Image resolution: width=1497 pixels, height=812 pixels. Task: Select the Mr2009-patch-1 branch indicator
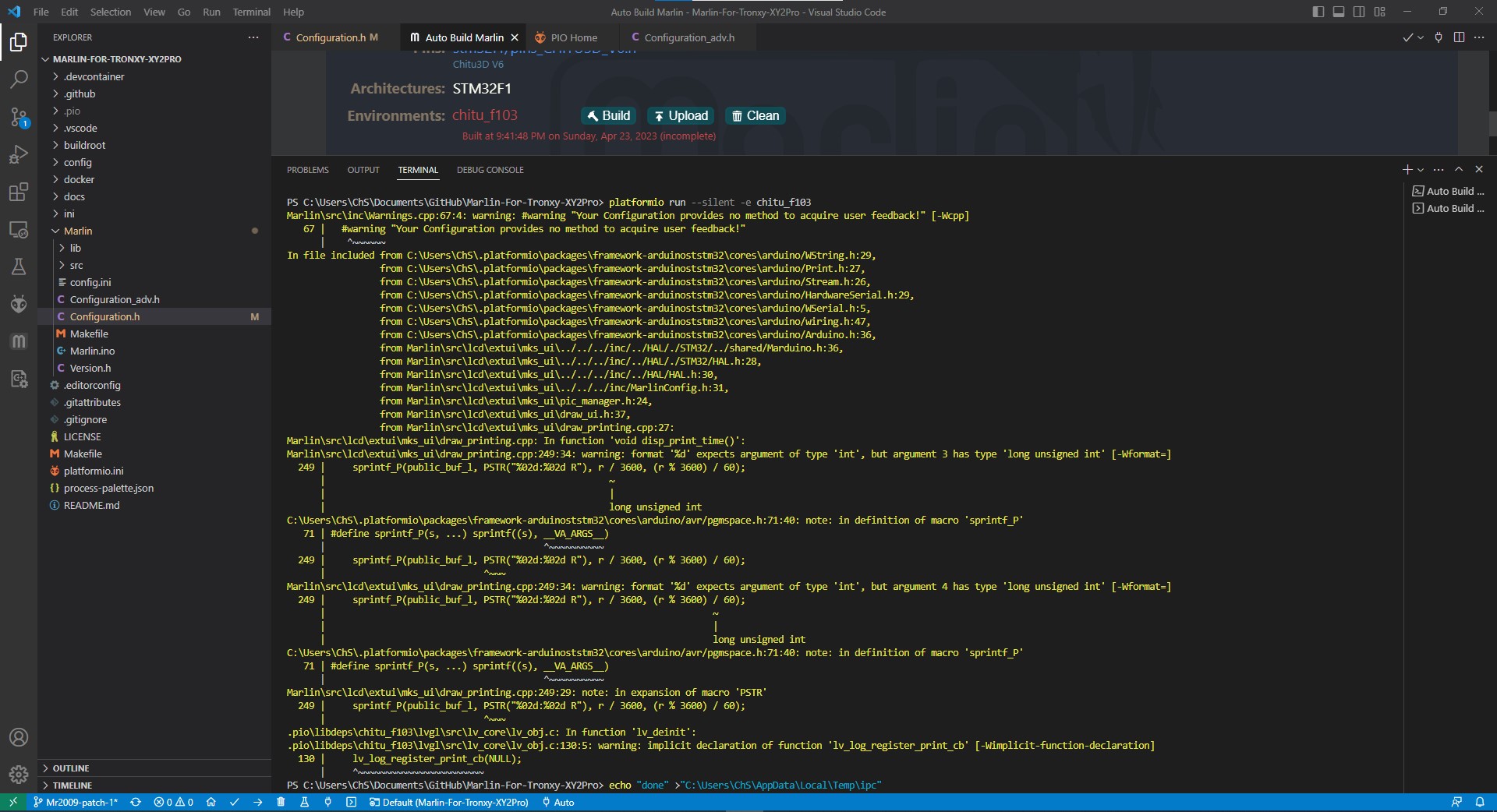75,803
